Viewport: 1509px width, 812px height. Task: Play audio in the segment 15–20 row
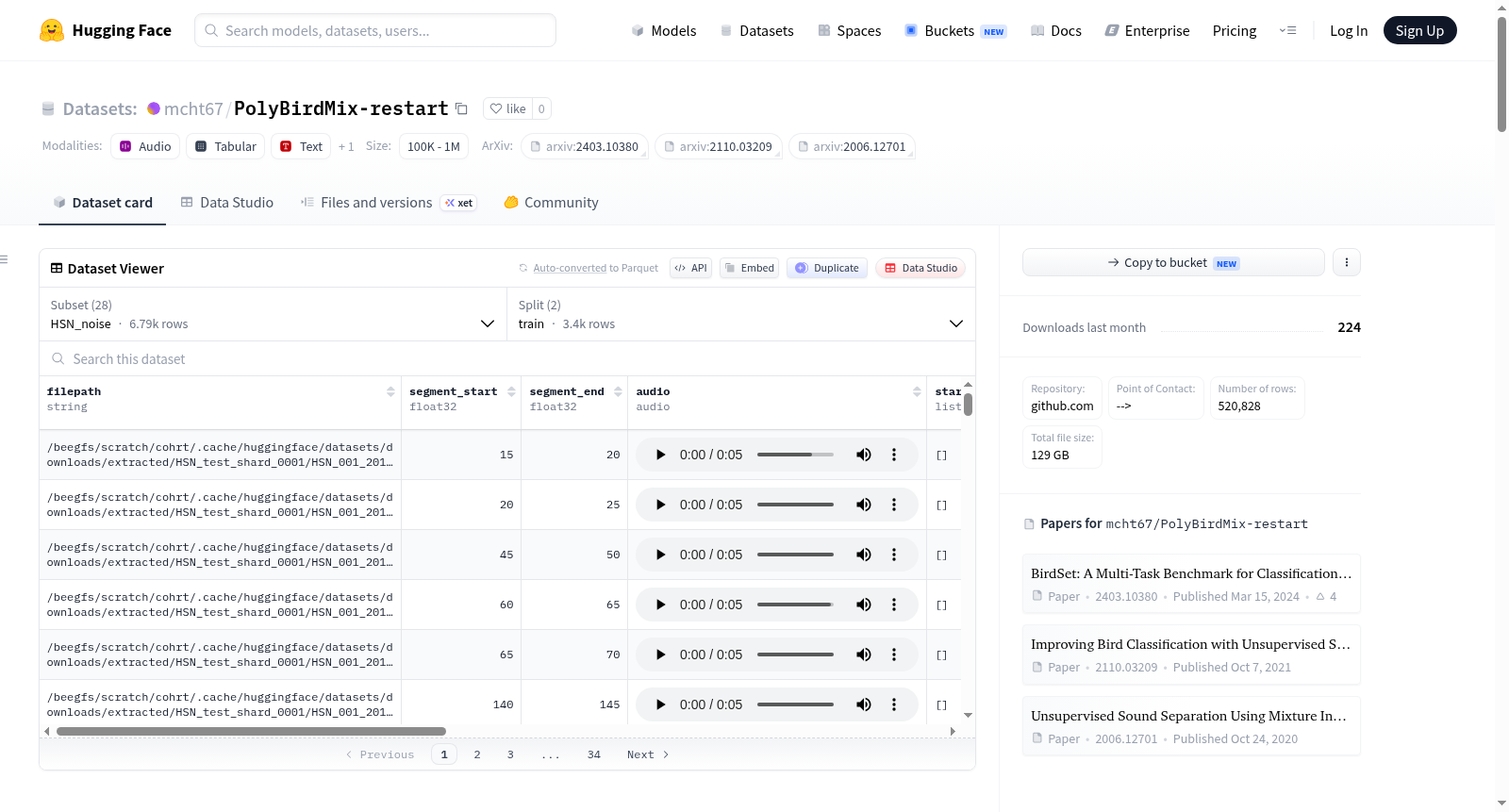(x=661, y=455)
